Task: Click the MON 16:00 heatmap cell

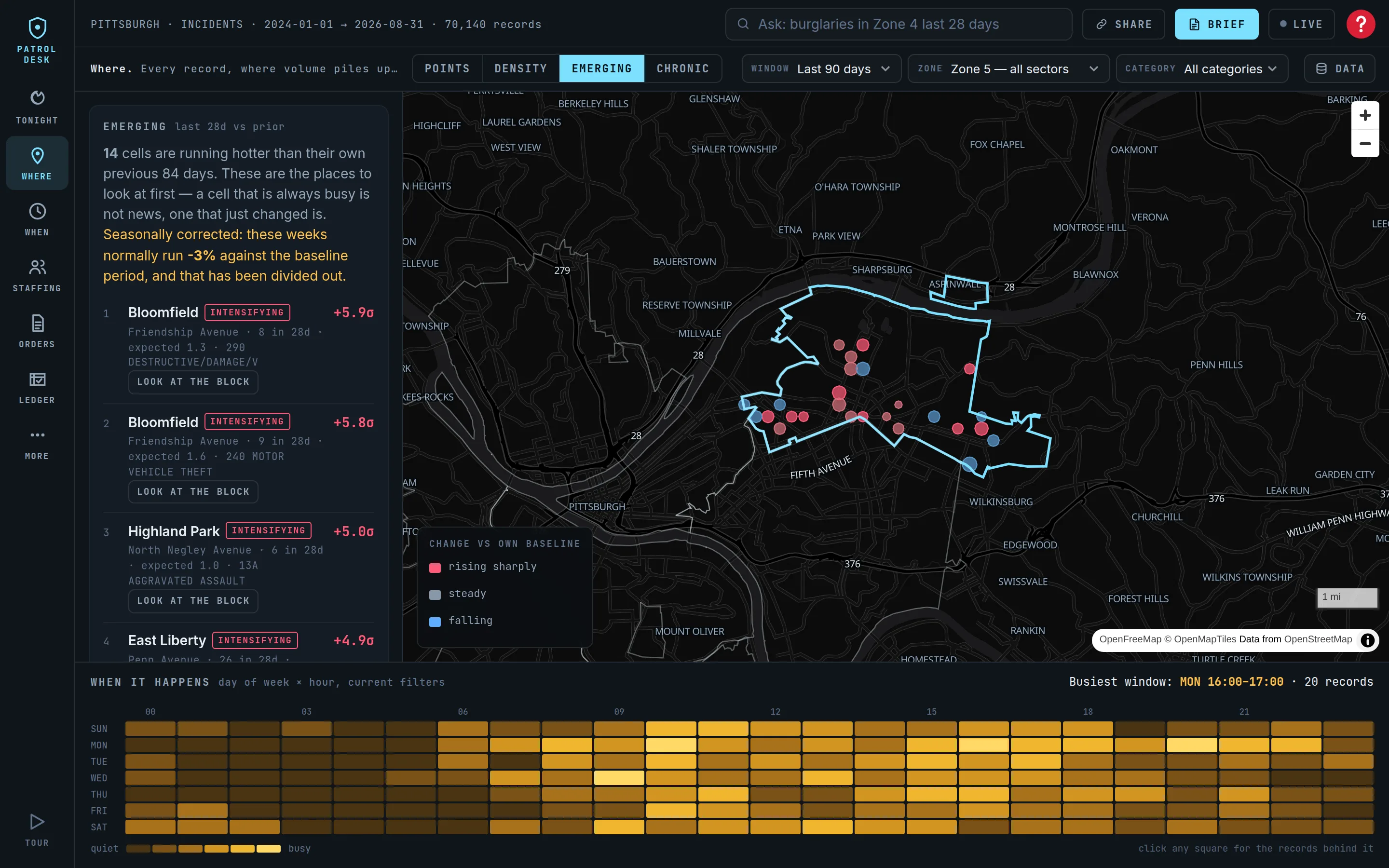Action: (x=983, y=745)
